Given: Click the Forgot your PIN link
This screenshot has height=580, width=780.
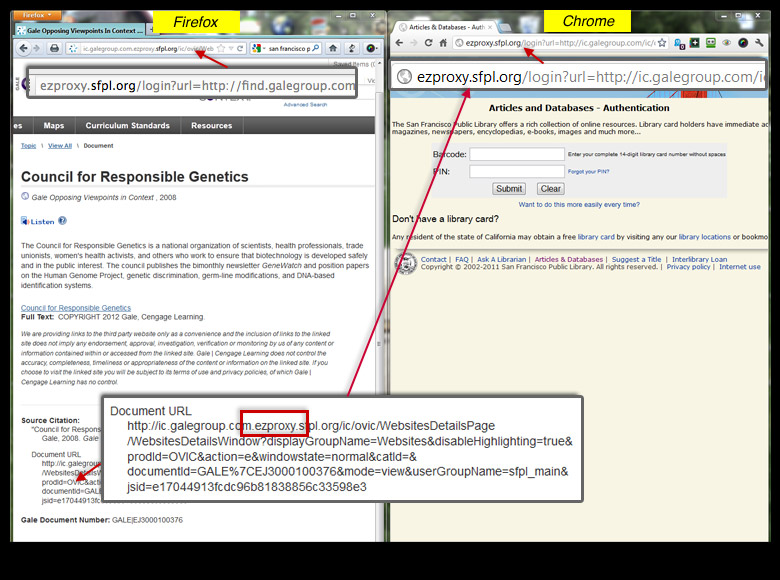Looking at the screenshot, I should click(588, 172).
